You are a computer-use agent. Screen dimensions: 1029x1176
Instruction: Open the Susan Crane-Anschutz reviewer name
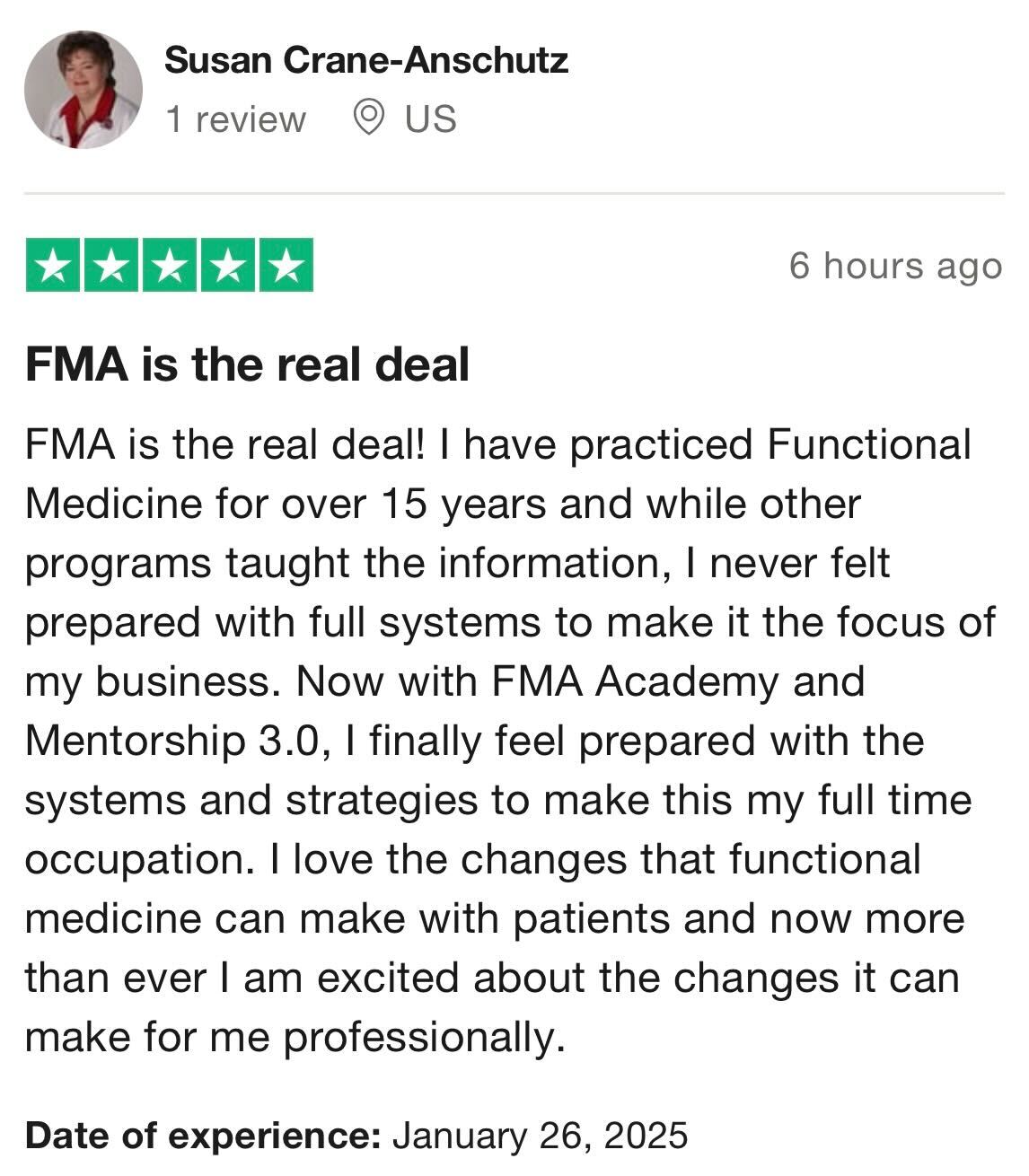366,61
